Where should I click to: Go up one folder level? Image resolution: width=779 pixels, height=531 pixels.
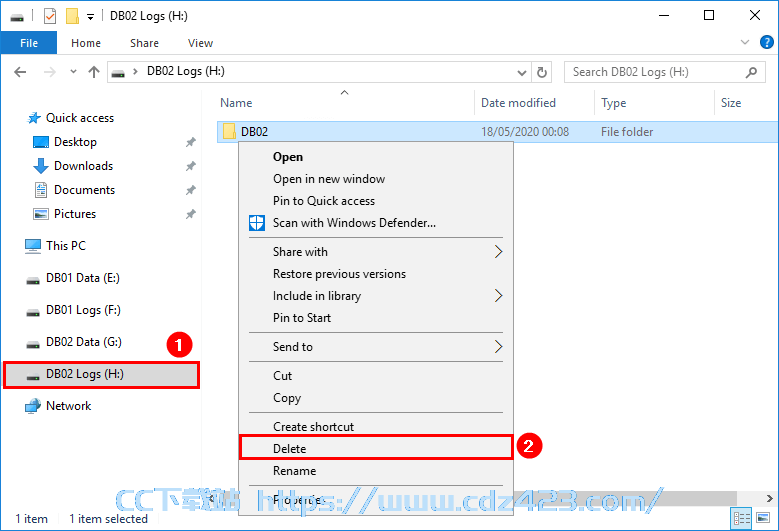[x=94, y=72]
